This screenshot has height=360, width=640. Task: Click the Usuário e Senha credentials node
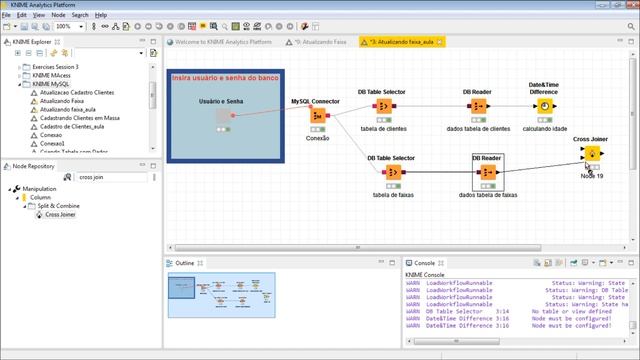click(224, 116)
